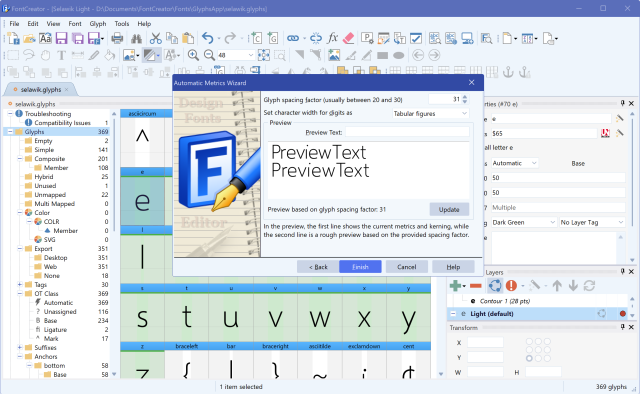Click the text tool T icon
640x394 pixels.
point(61,55)
